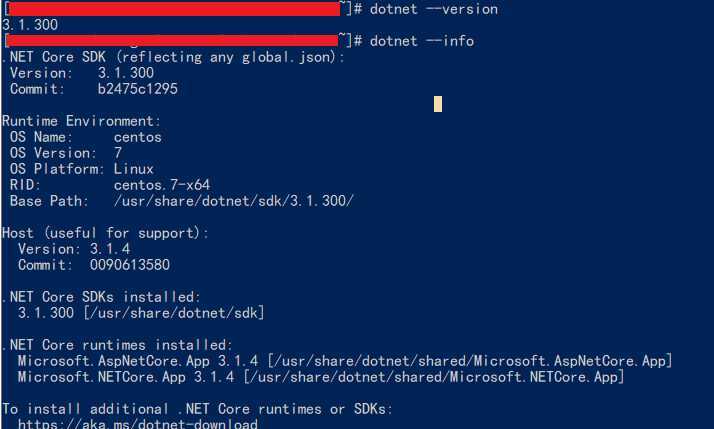Click the 'Runtime Environment:' heading
714x429 pixels.
click(x=82, y=121)
